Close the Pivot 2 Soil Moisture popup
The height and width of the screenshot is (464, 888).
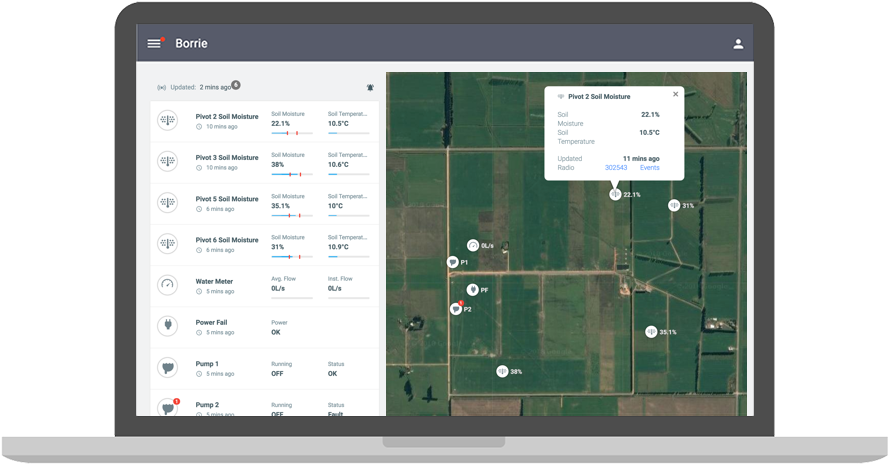coord(675,94)
